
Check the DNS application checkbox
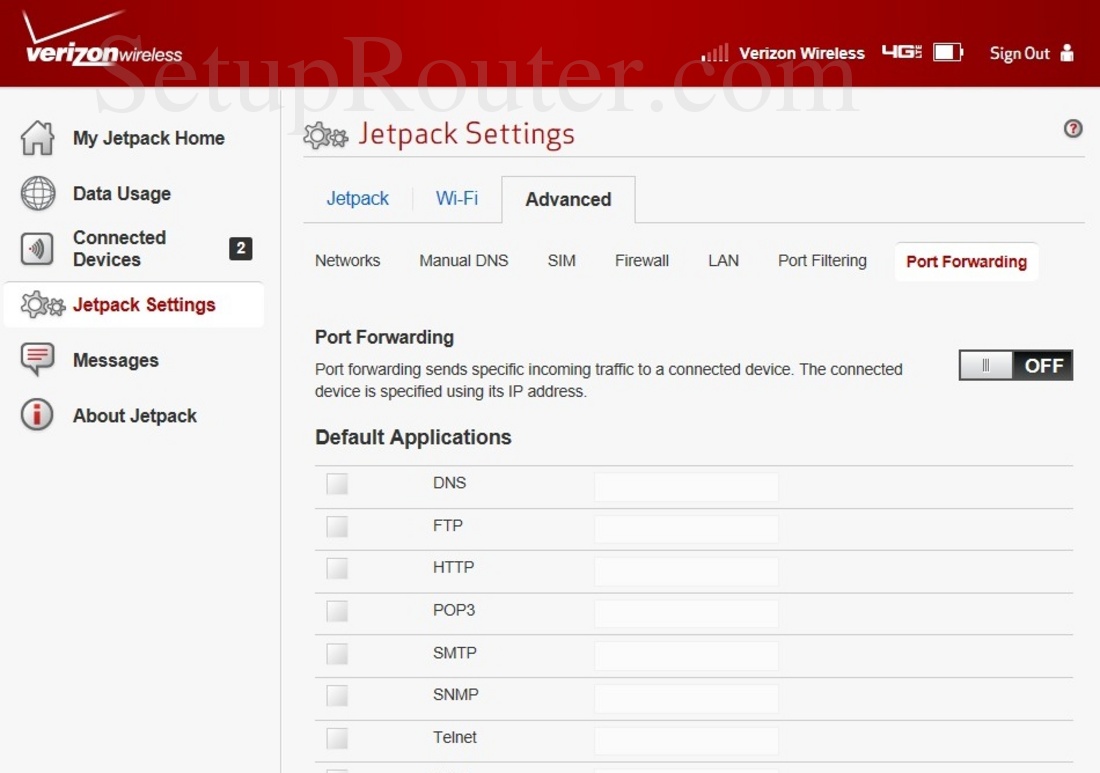337,484
